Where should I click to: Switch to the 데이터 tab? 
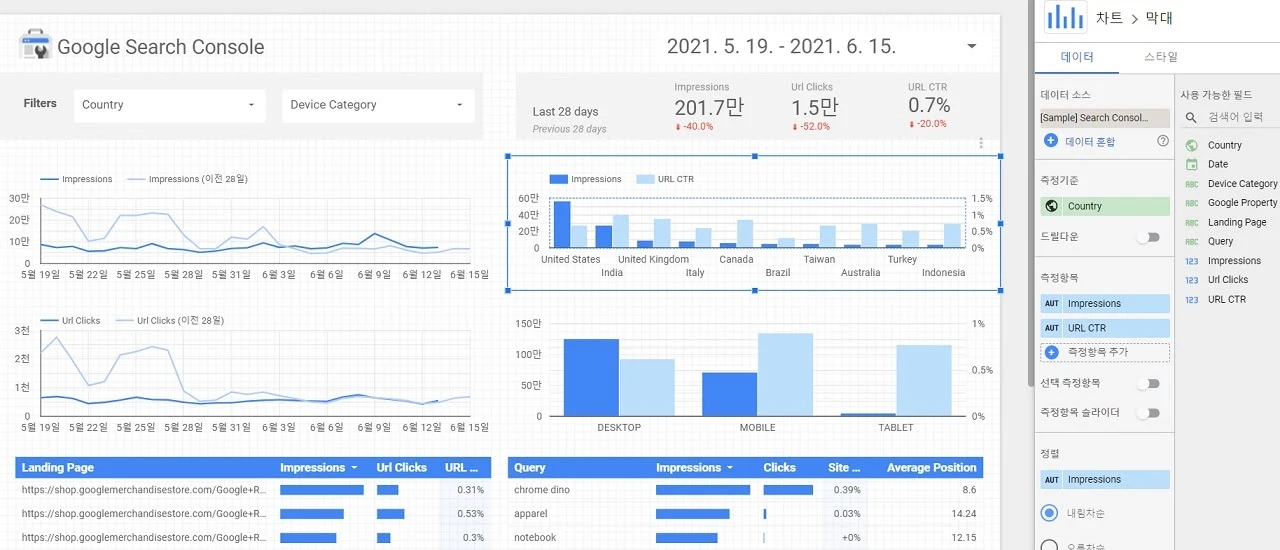click(1077, 57)
